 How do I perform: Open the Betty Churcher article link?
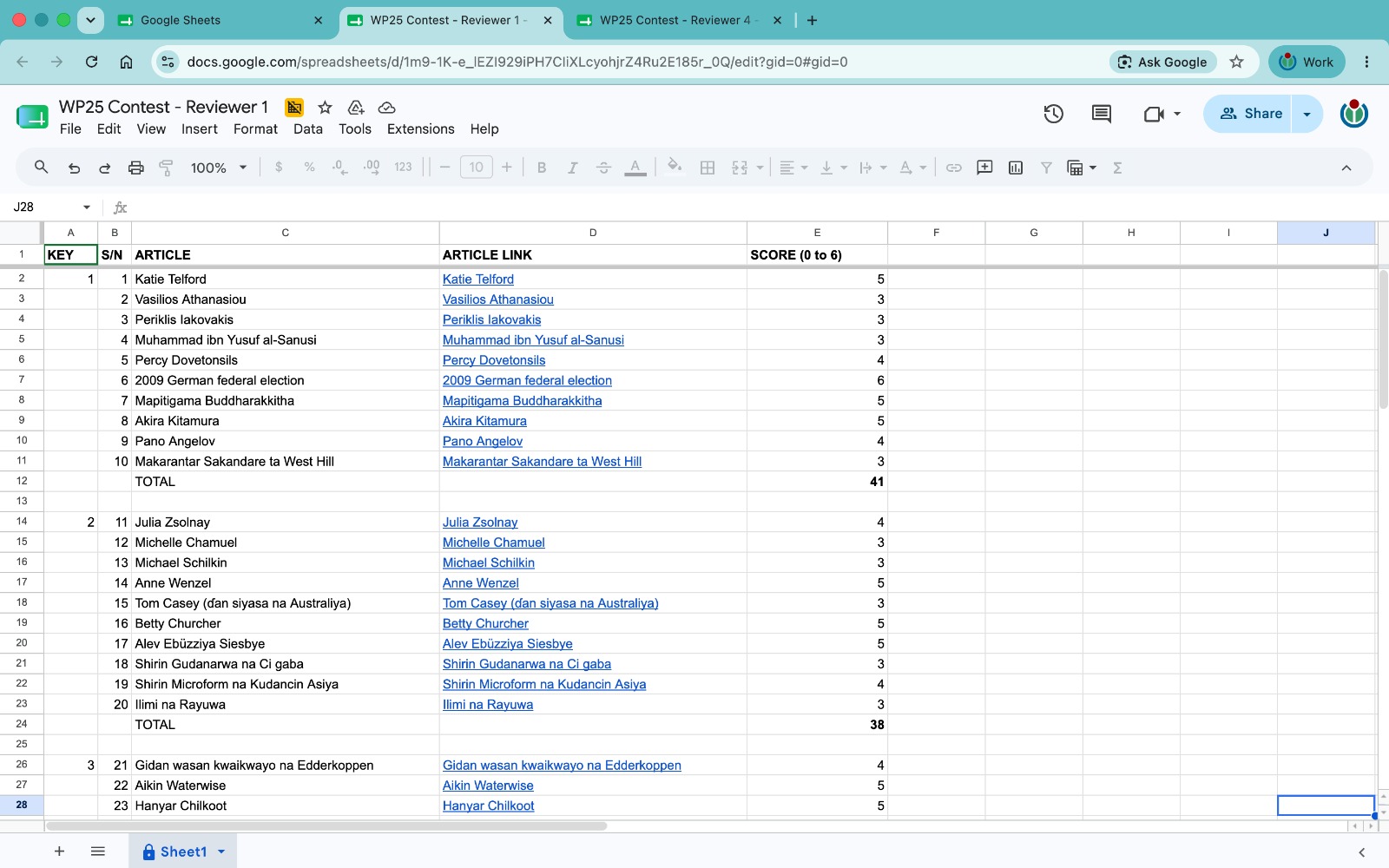click(x=485, y=623)
